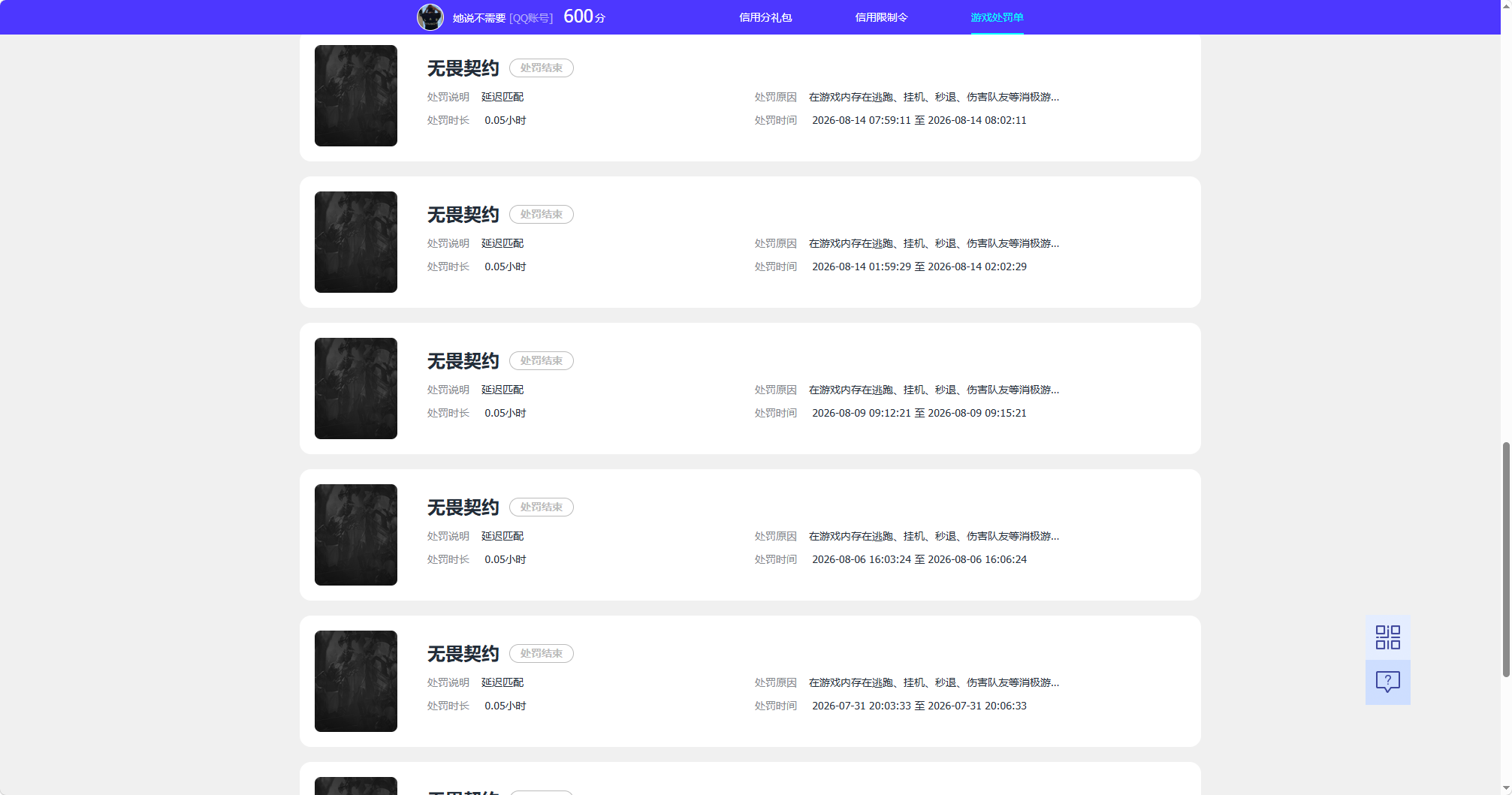Click the time range 2026-08-14 01:59:29 至 02:02:29

pyautogui.click(x=919, y=267)
